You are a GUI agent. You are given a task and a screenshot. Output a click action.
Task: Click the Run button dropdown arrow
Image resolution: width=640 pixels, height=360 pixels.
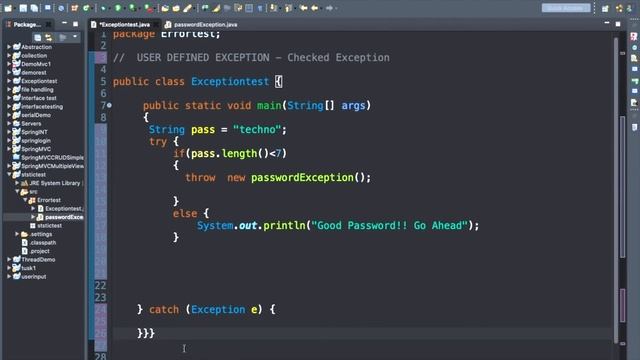tap(124, 8)
